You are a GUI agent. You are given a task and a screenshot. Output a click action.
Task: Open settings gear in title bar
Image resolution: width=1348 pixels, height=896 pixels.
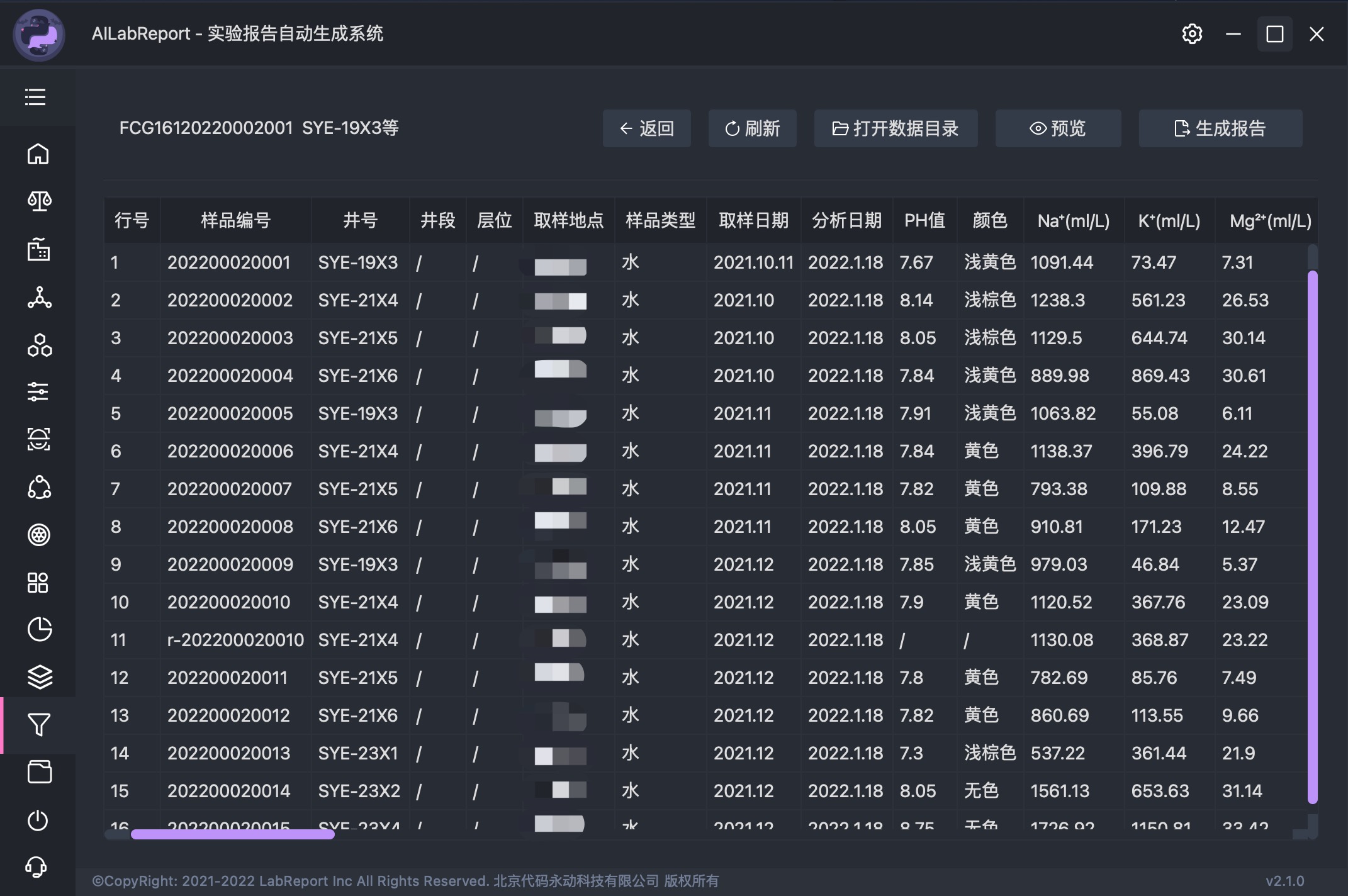[1192, 33]
